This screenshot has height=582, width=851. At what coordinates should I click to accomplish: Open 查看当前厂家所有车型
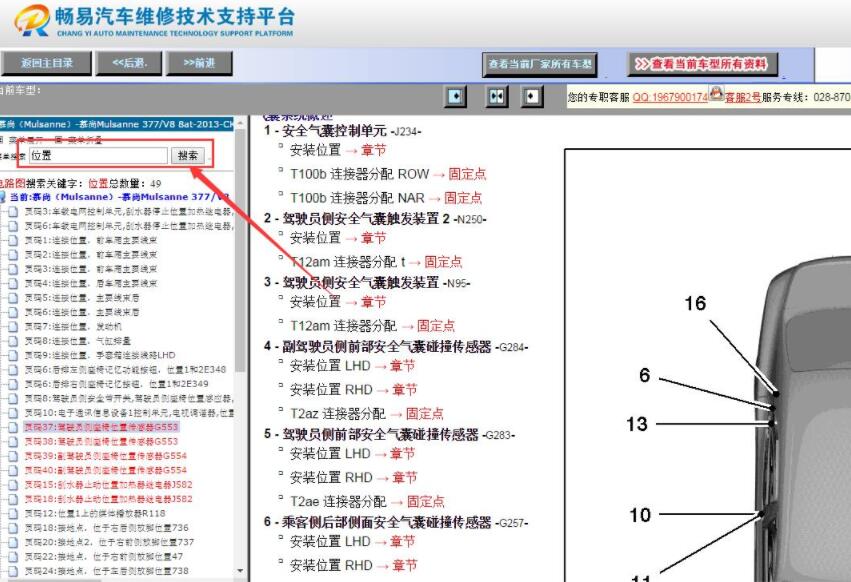540,64
